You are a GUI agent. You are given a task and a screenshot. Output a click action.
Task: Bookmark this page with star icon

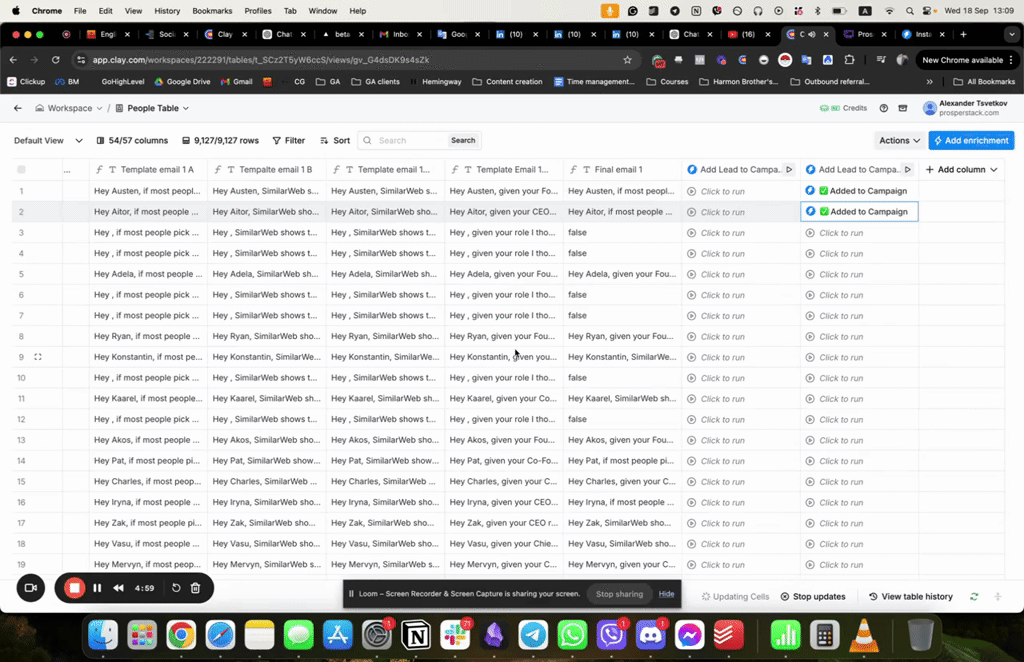[x=627, y=60]
